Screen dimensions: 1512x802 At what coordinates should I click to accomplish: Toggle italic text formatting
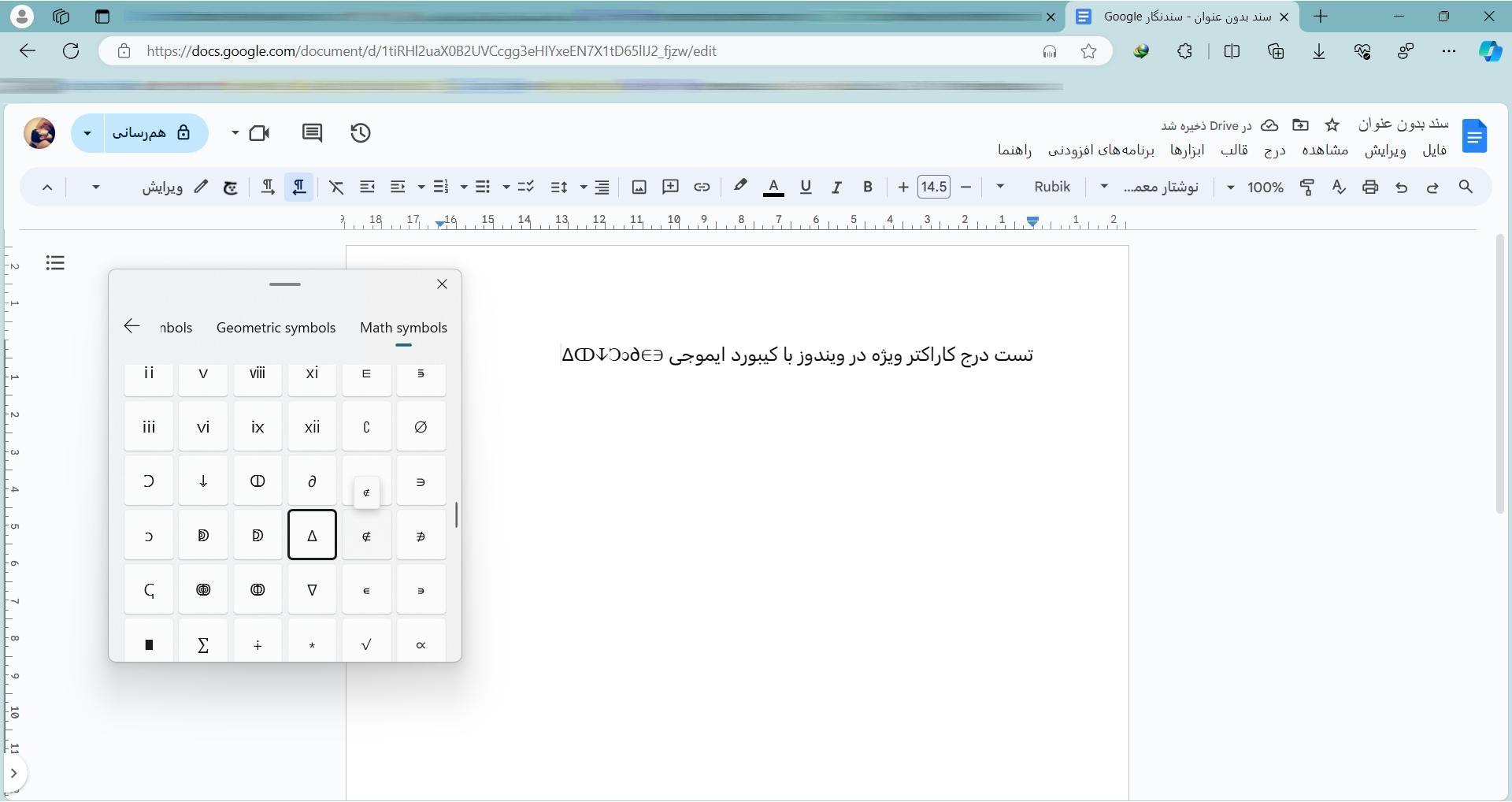click(x=836, y=188)
